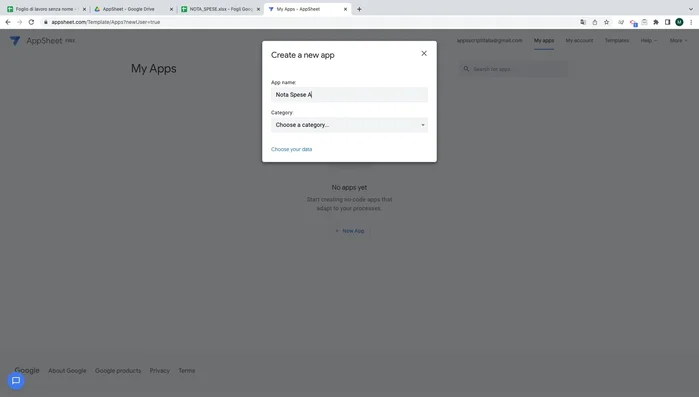The width and height of the screenshot is (699, 397).
Task: Reload the current page
Action: [x=31, y=22]
